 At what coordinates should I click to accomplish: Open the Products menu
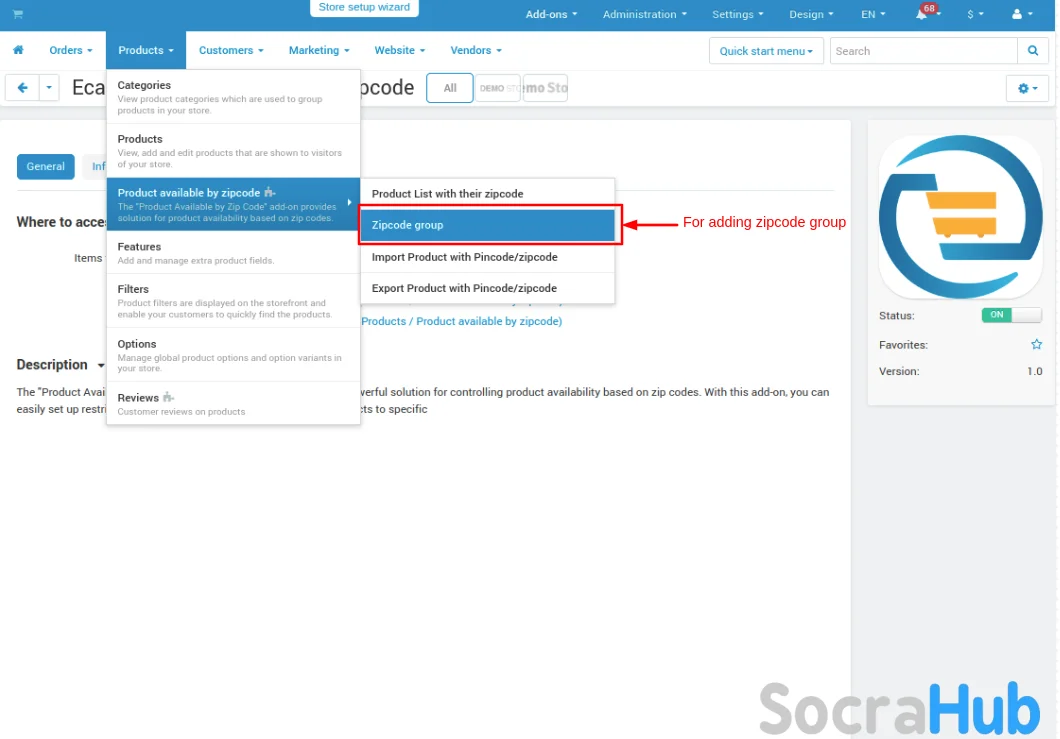pos(145,50)
